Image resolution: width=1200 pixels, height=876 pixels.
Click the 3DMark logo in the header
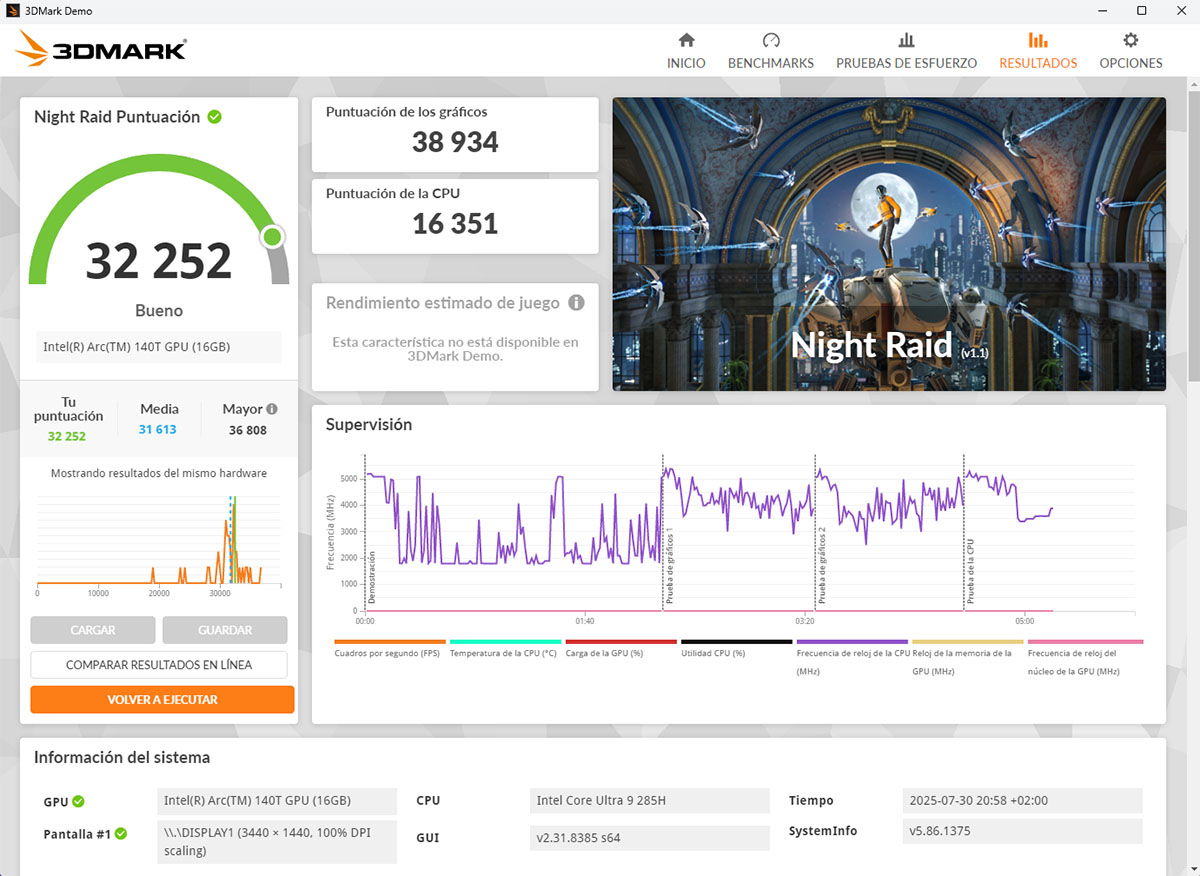click(101, 48)
